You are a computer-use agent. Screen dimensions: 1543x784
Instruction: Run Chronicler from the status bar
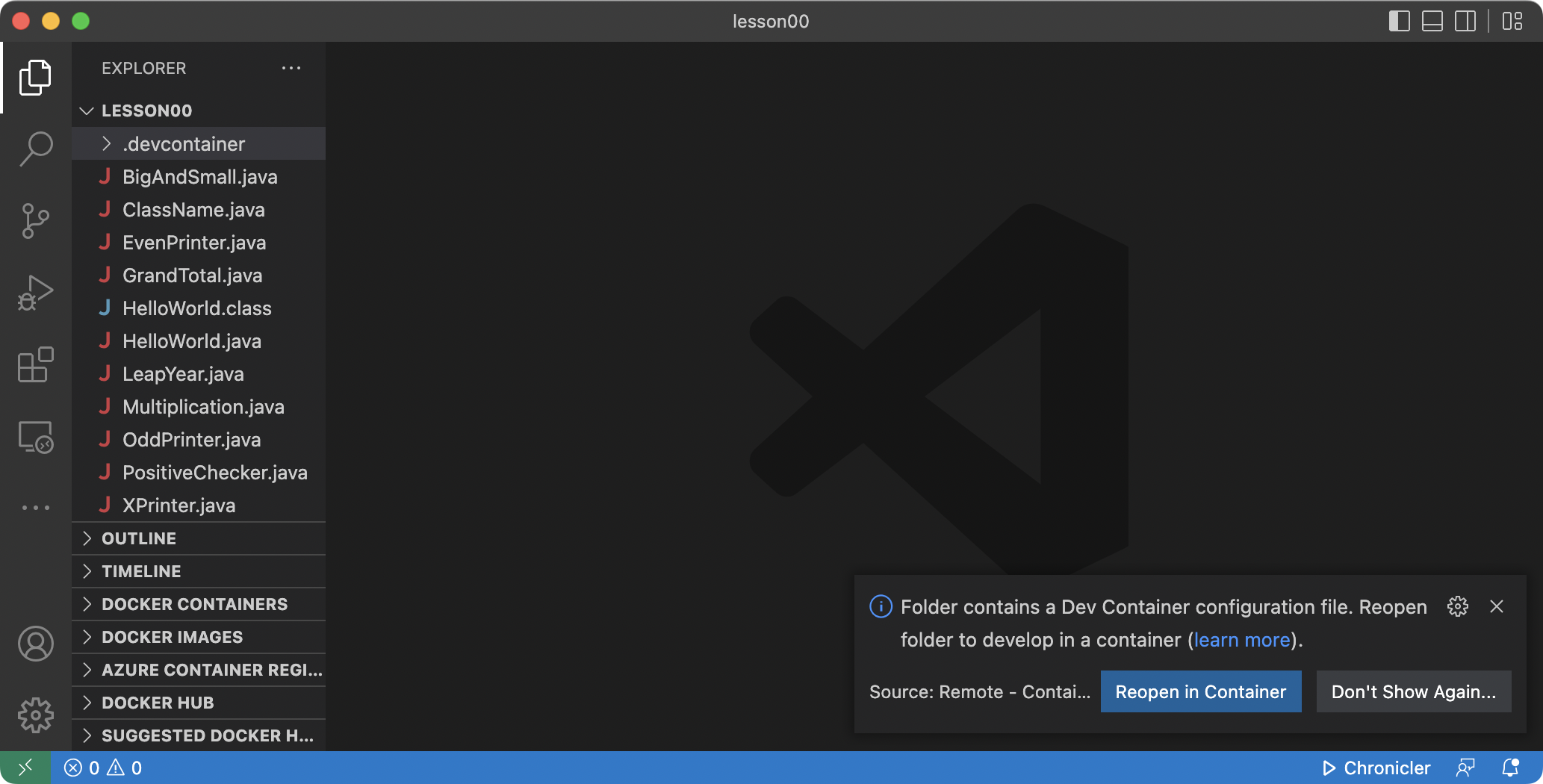[x=1376, y=768]
